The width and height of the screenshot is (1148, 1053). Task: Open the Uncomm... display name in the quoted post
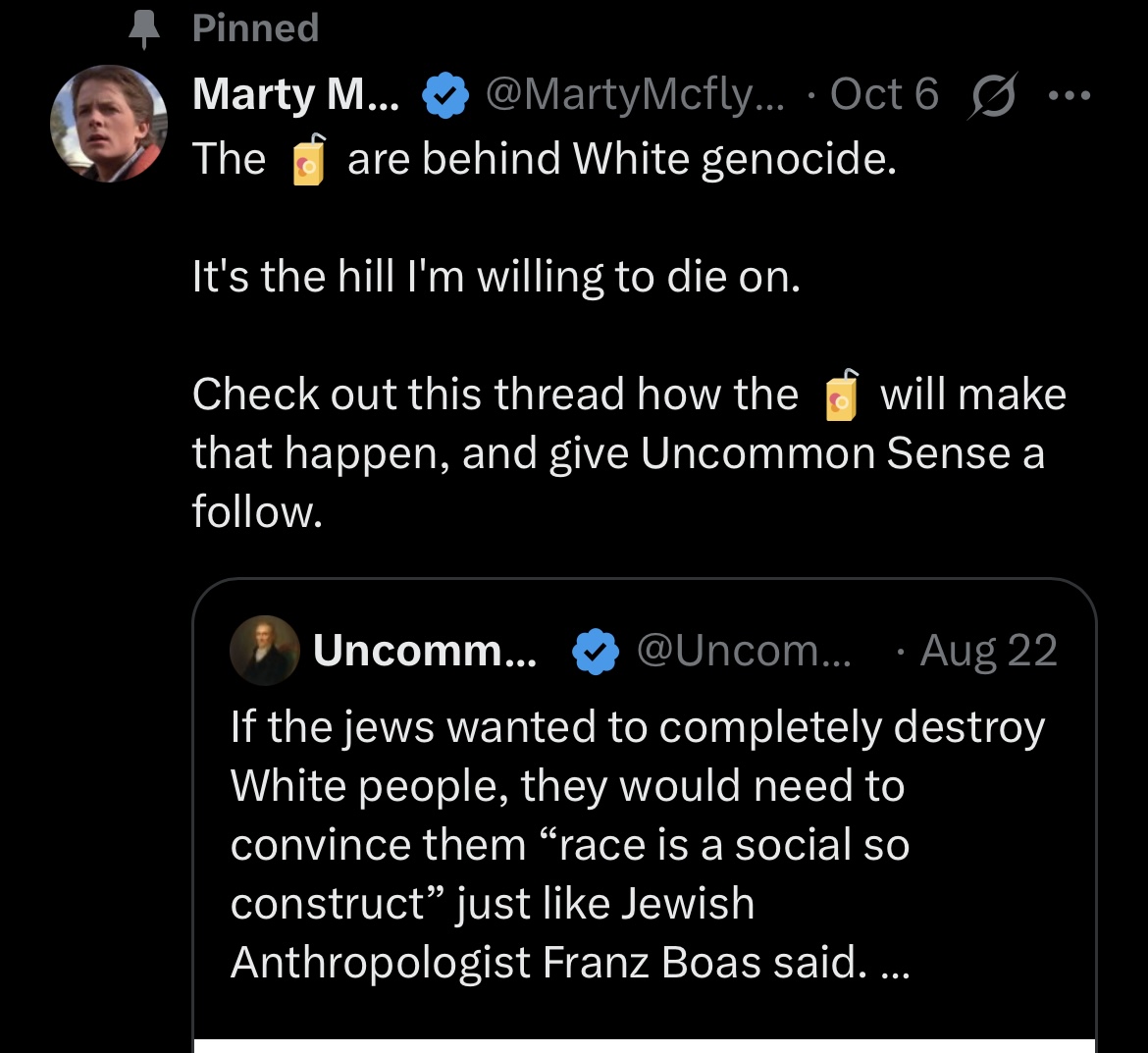[425, 650]
